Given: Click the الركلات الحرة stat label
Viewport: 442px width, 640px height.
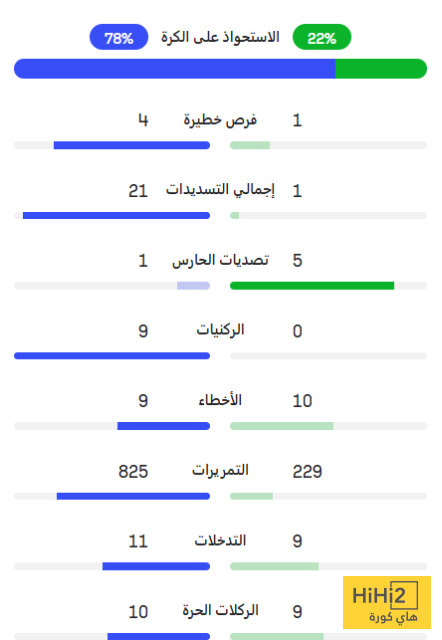Looking at the screenshot, I should [220, 611].
